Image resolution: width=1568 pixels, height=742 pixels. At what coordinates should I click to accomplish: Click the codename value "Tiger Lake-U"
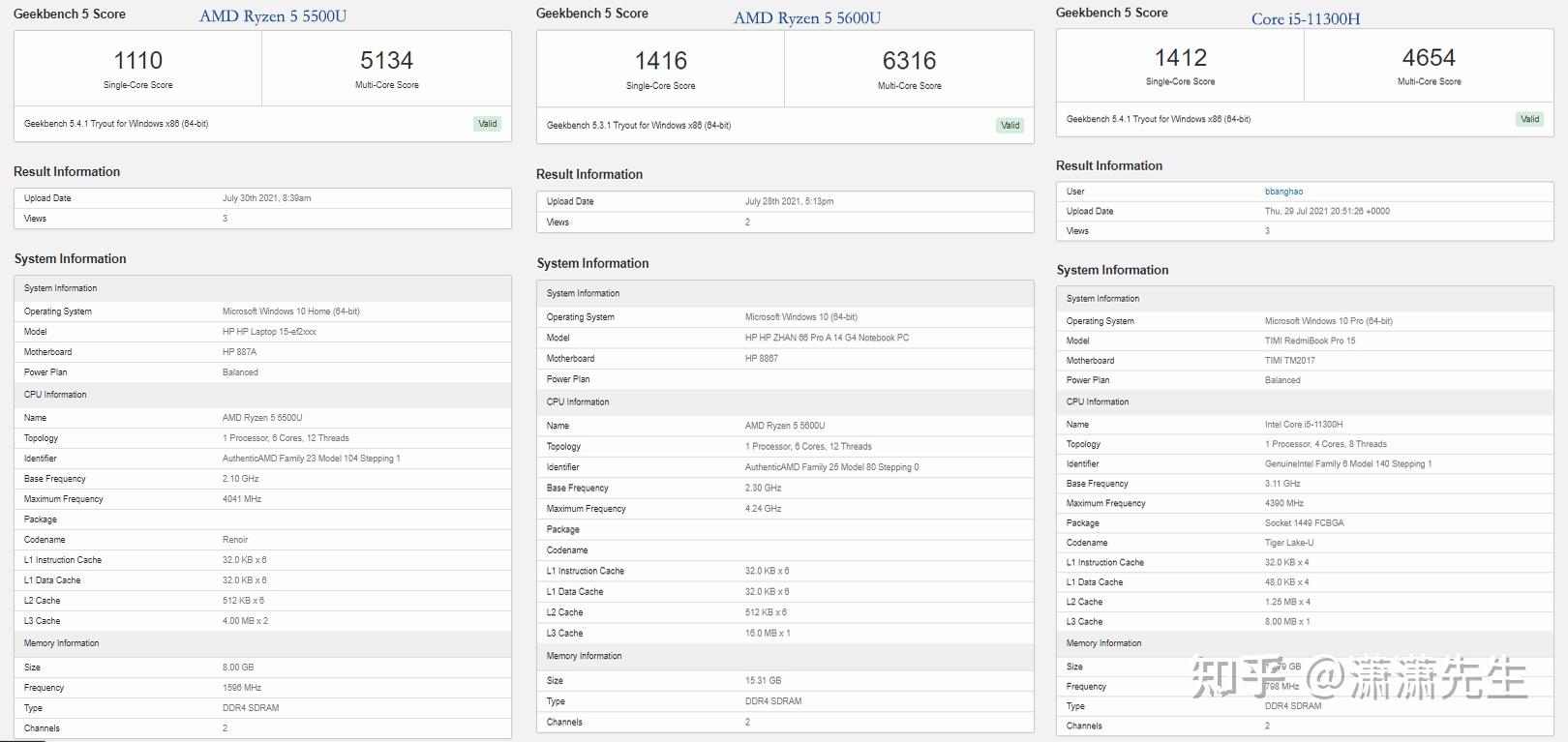click(x=1289, y=543)
